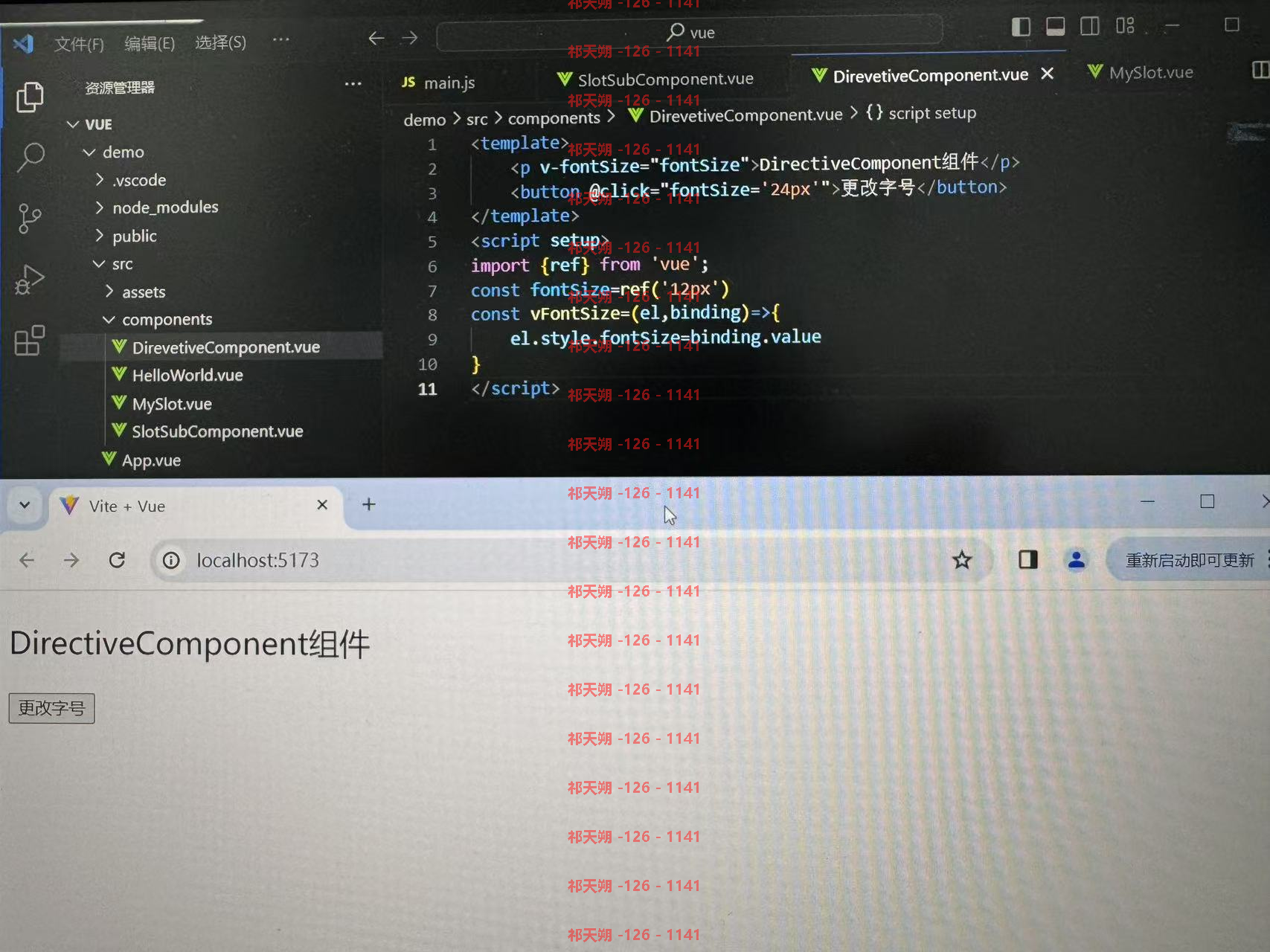This screenshot has height=952, width=1270.
Task: Bookmark this page with the star icon
Action: pos(962,560)
